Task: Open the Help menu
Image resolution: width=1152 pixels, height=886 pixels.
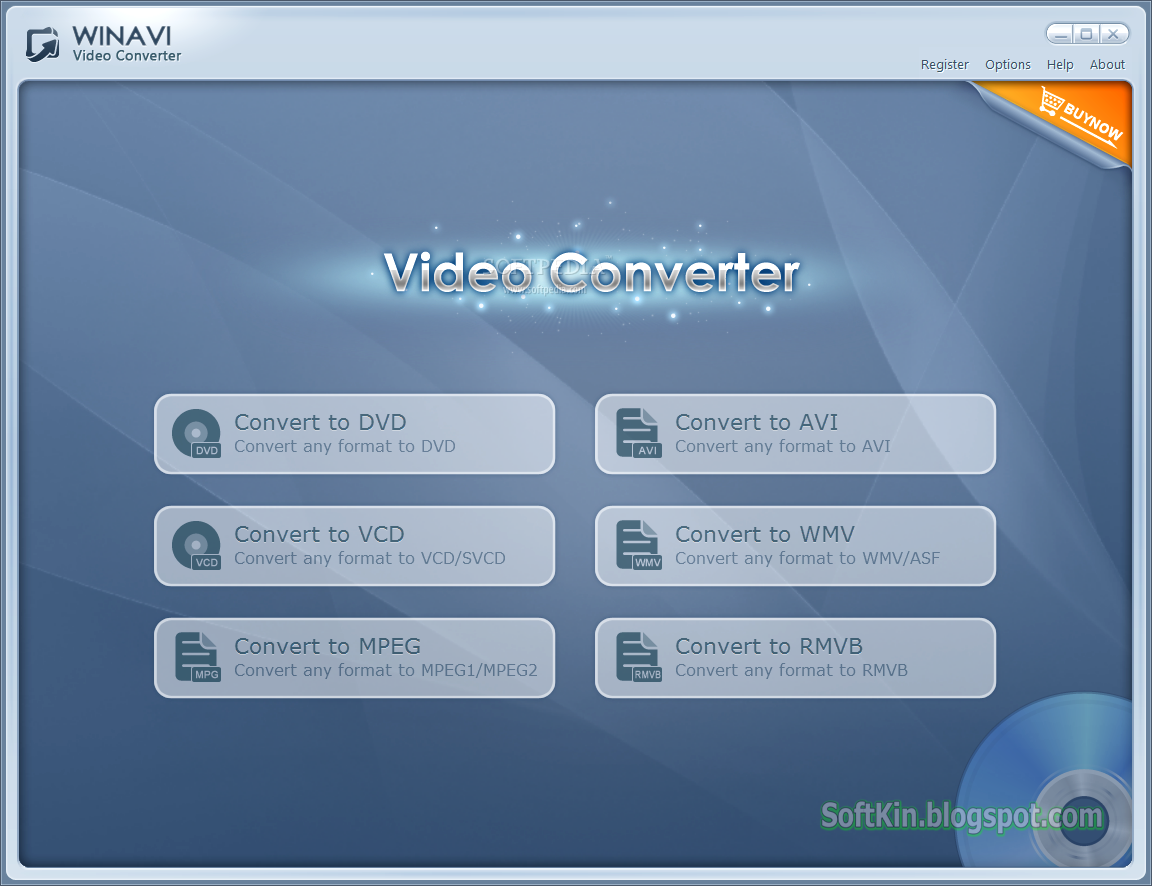Action: [x=1060, y=64]
